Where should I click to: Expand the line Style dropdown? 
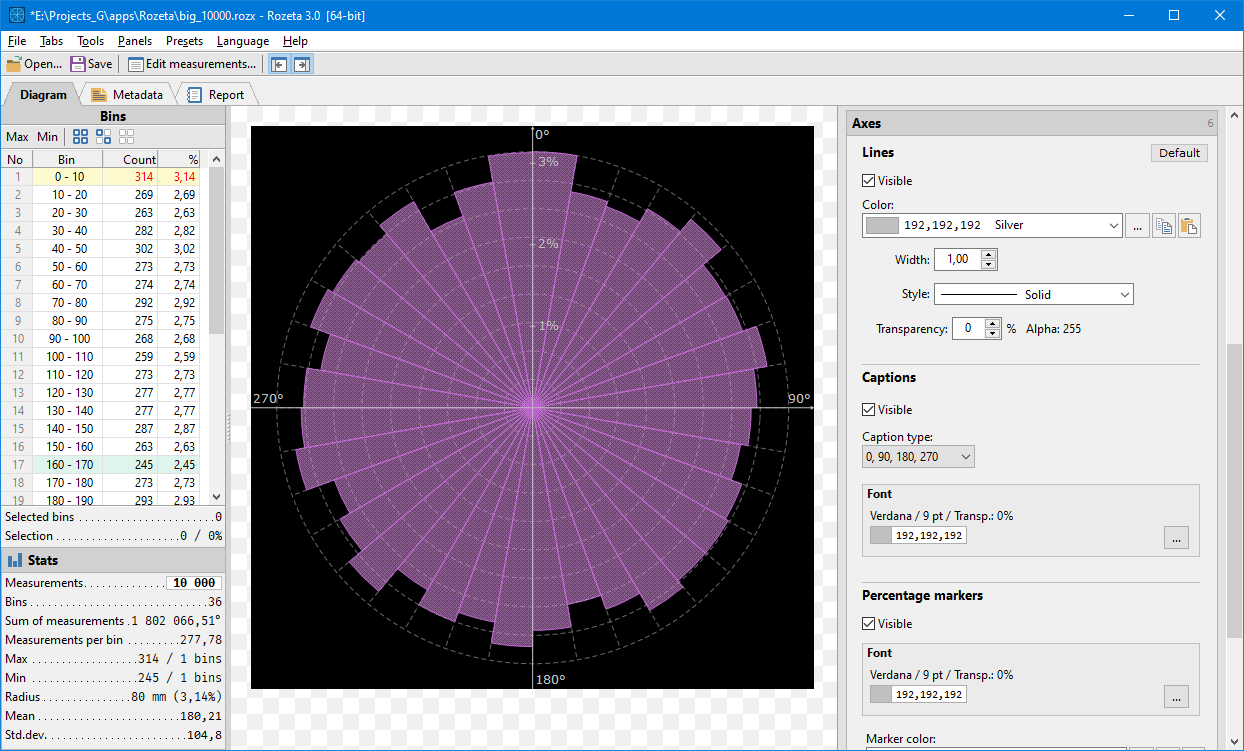tap(1125, 295)
